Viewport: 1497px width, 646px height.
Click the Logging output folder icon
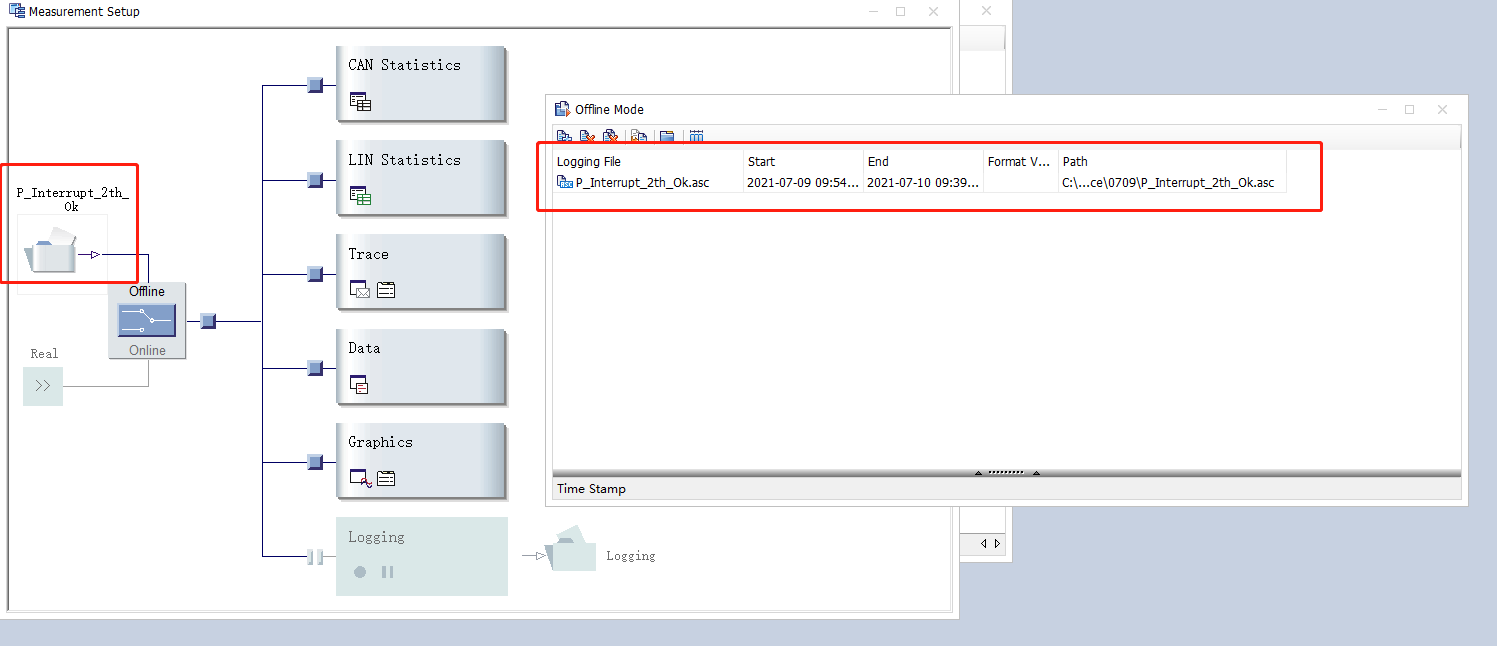pos(571,549)
